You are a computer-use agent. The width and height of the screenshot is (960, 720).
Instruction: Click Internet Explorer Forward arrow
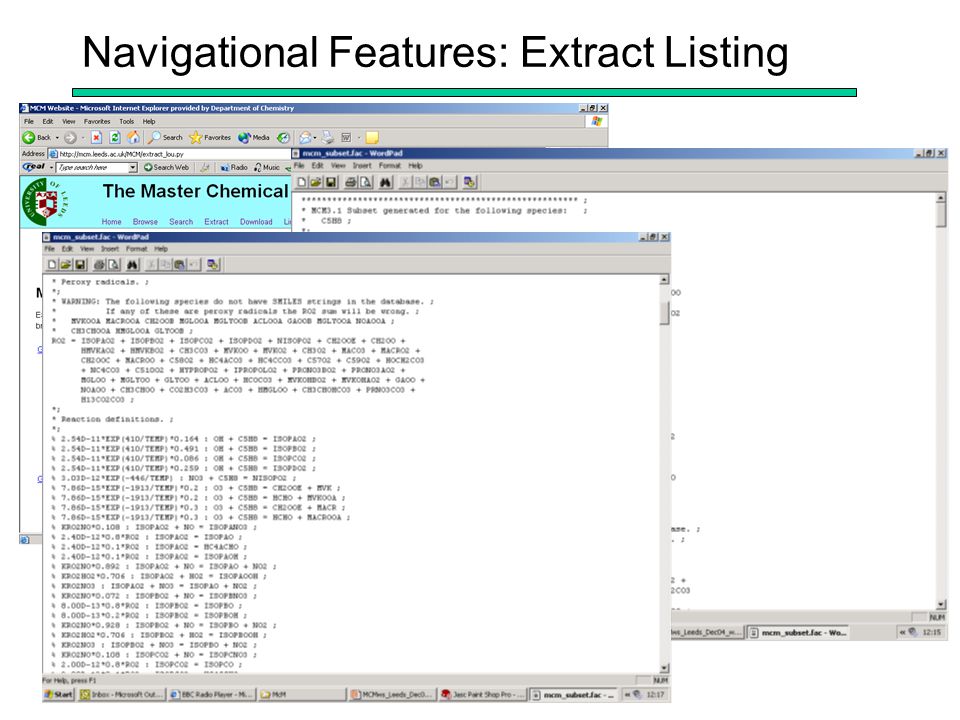70,138
